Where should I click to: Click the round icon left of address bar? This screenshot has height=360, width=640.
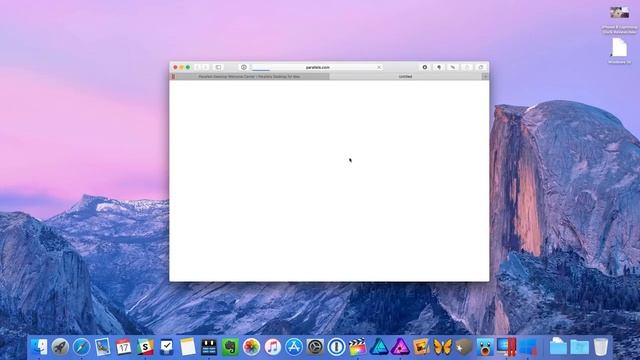point(244,67)
